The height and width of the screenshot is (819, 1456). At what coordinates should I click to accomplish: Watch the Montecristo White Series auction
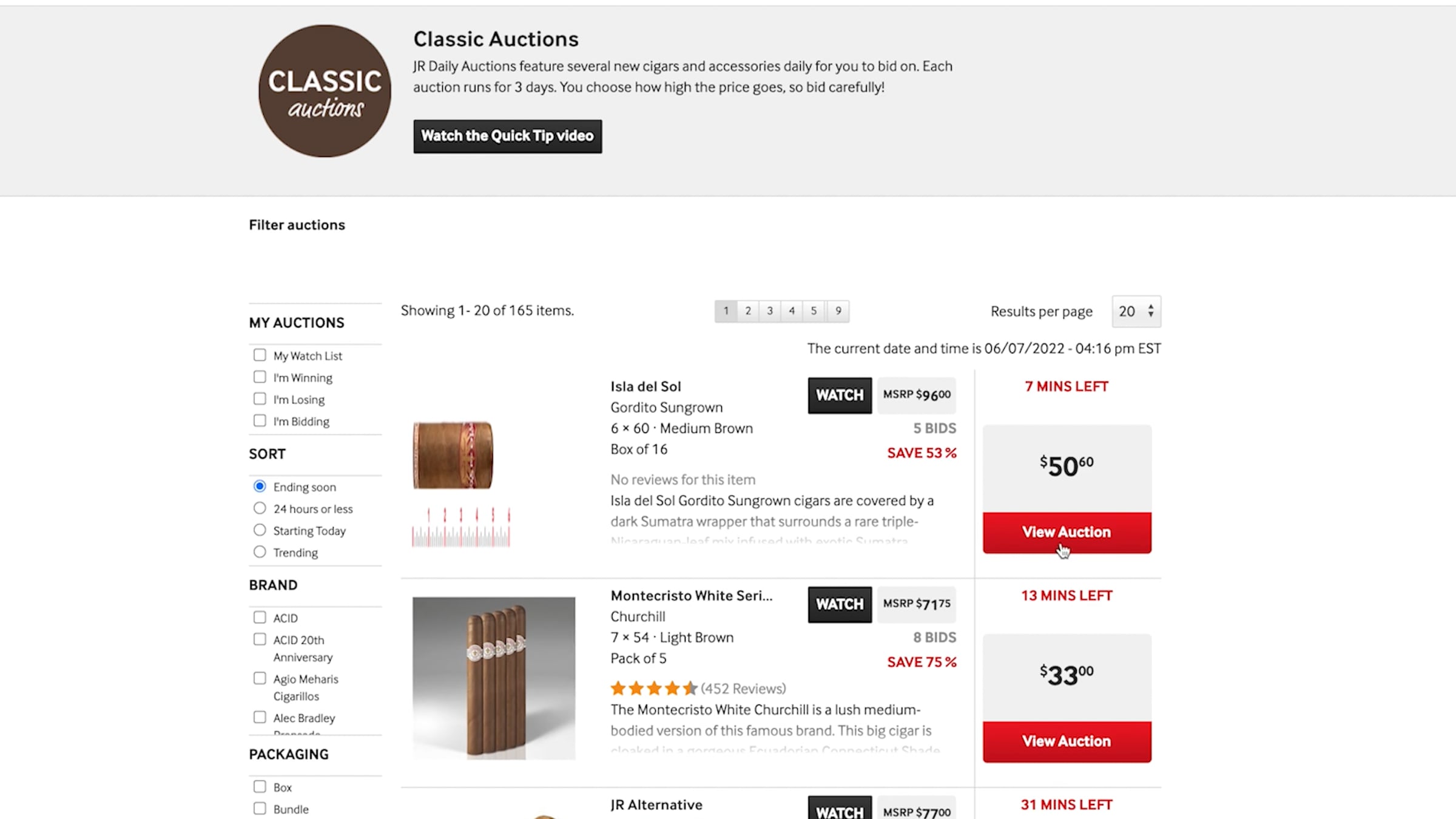tap(839, 604)
